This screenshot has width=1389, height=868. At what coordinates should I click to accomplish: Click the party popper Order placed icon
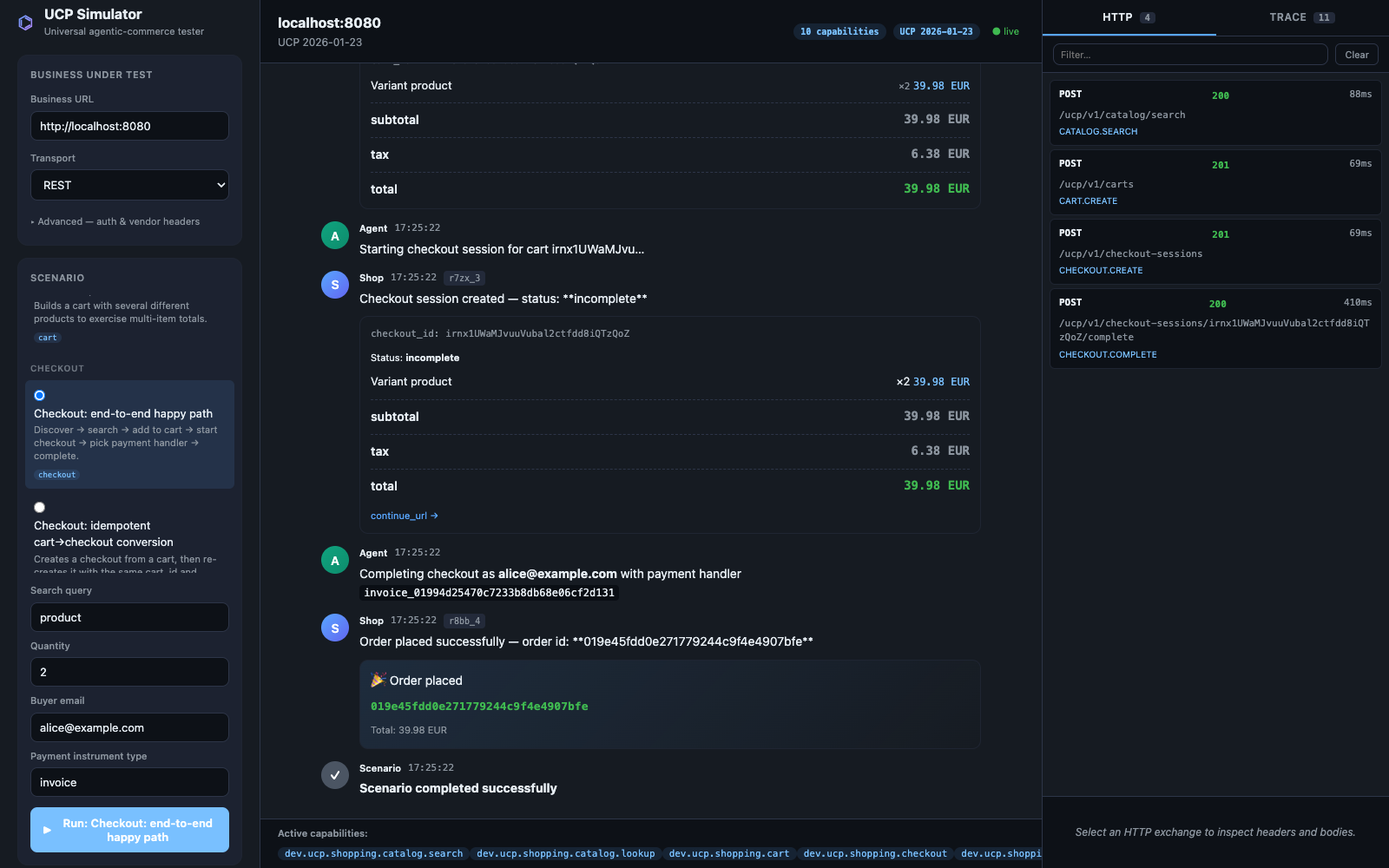(378, 680)
